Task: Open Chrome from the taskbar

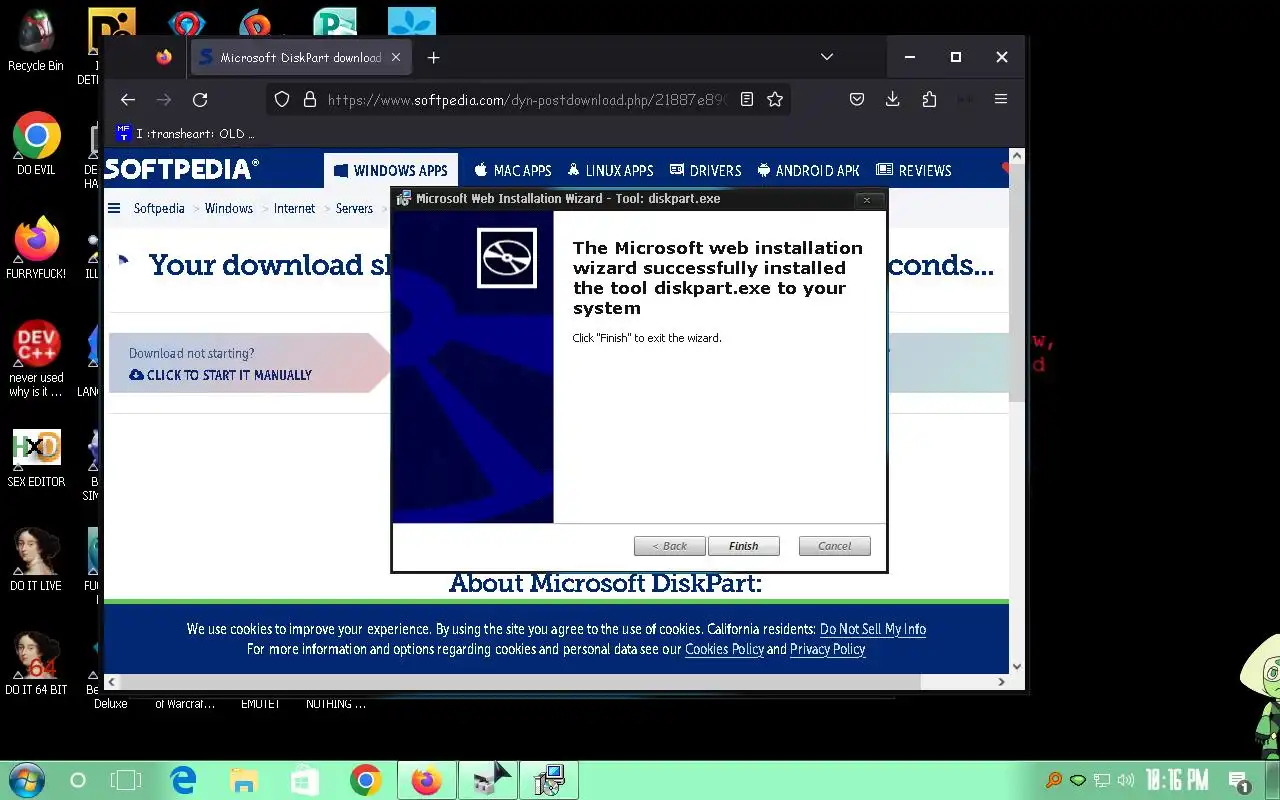Action: (366, 780)
